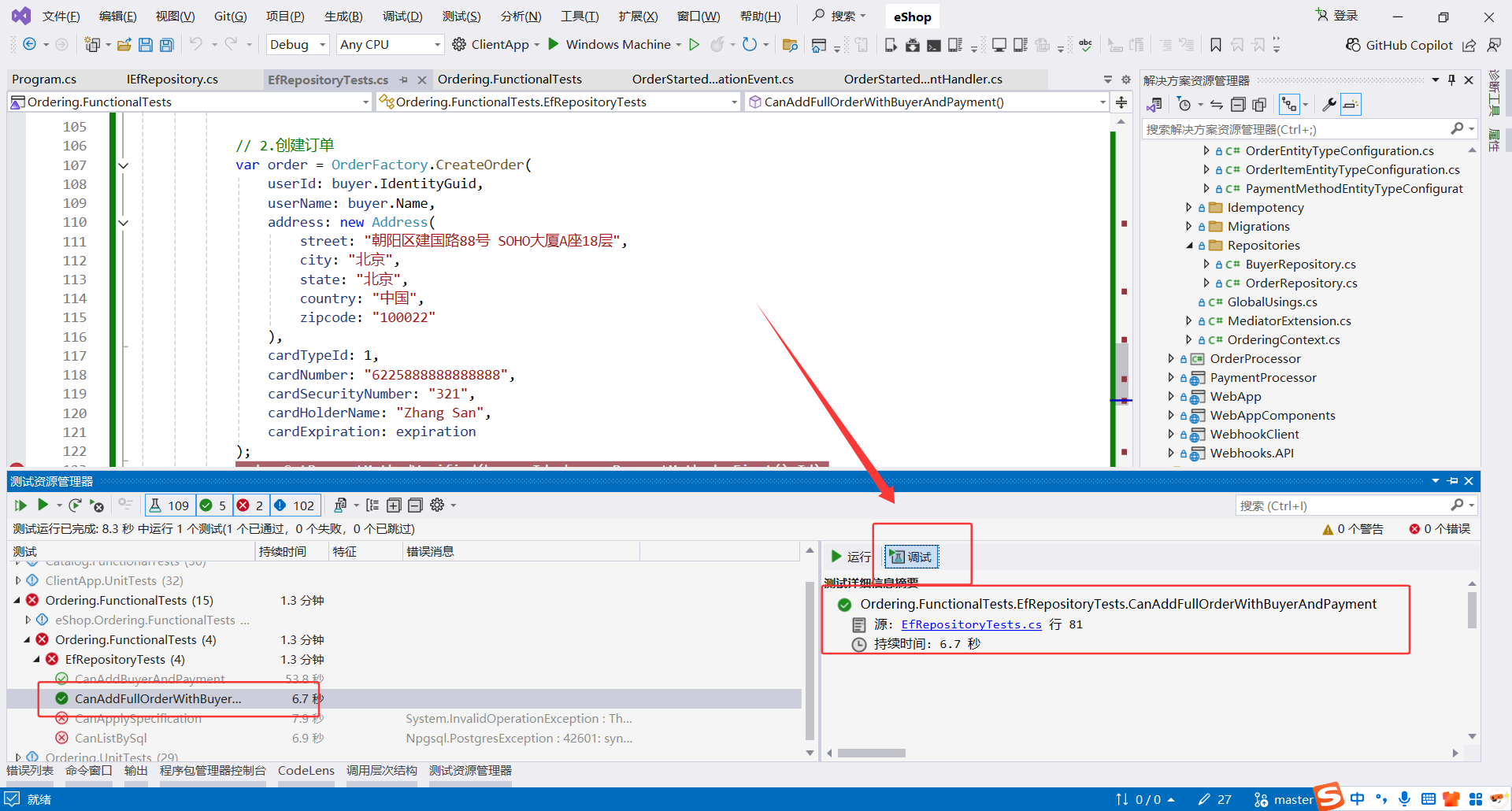Click the editor split window icon
The width and height of the screenshot is (1512, 811).
click(x=1121, y=102)
